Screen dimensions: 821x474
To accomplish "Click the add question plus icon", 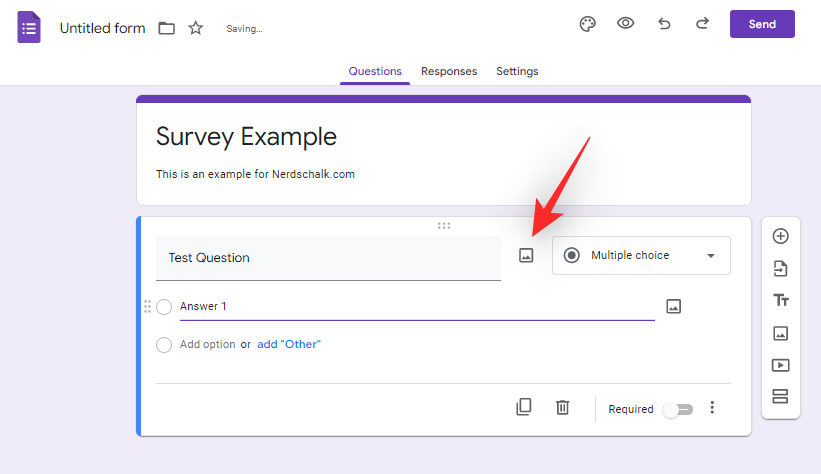I will pyautogui.click(x=781, y=236).
